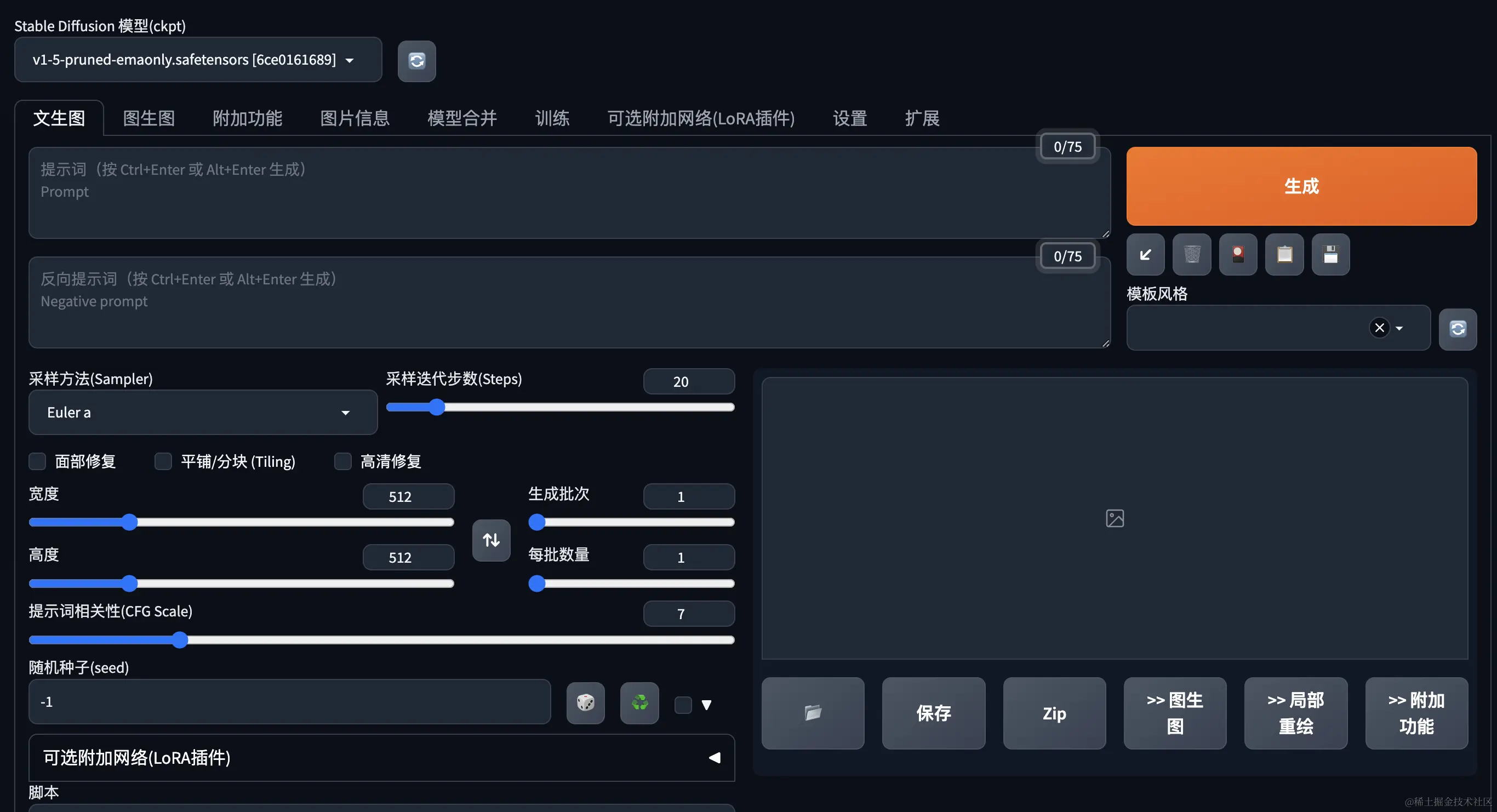This screenshot has width=1497, height=812.
Task: Switch to the 图生图 tab
Action: (149, 118)
